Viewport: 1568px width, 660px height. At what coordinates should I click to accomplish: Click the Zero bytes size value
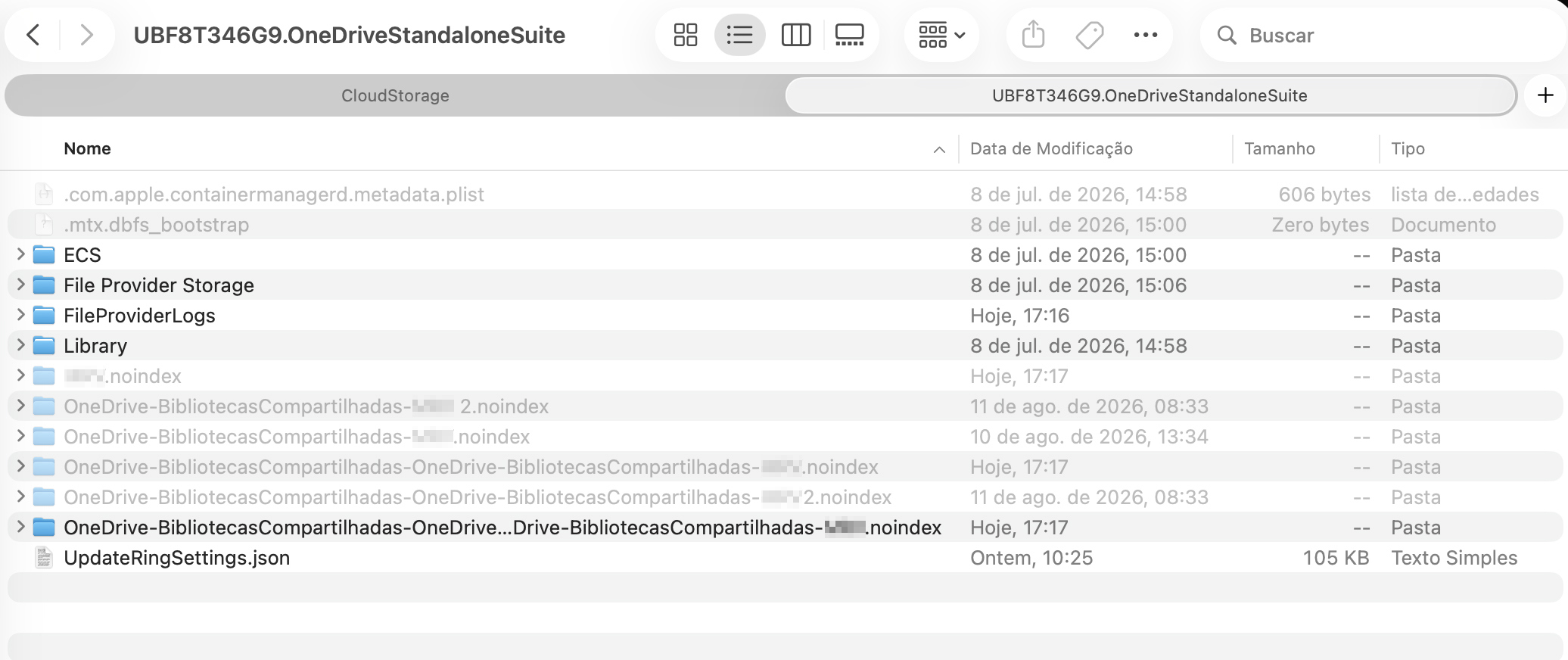(1321, 225)
